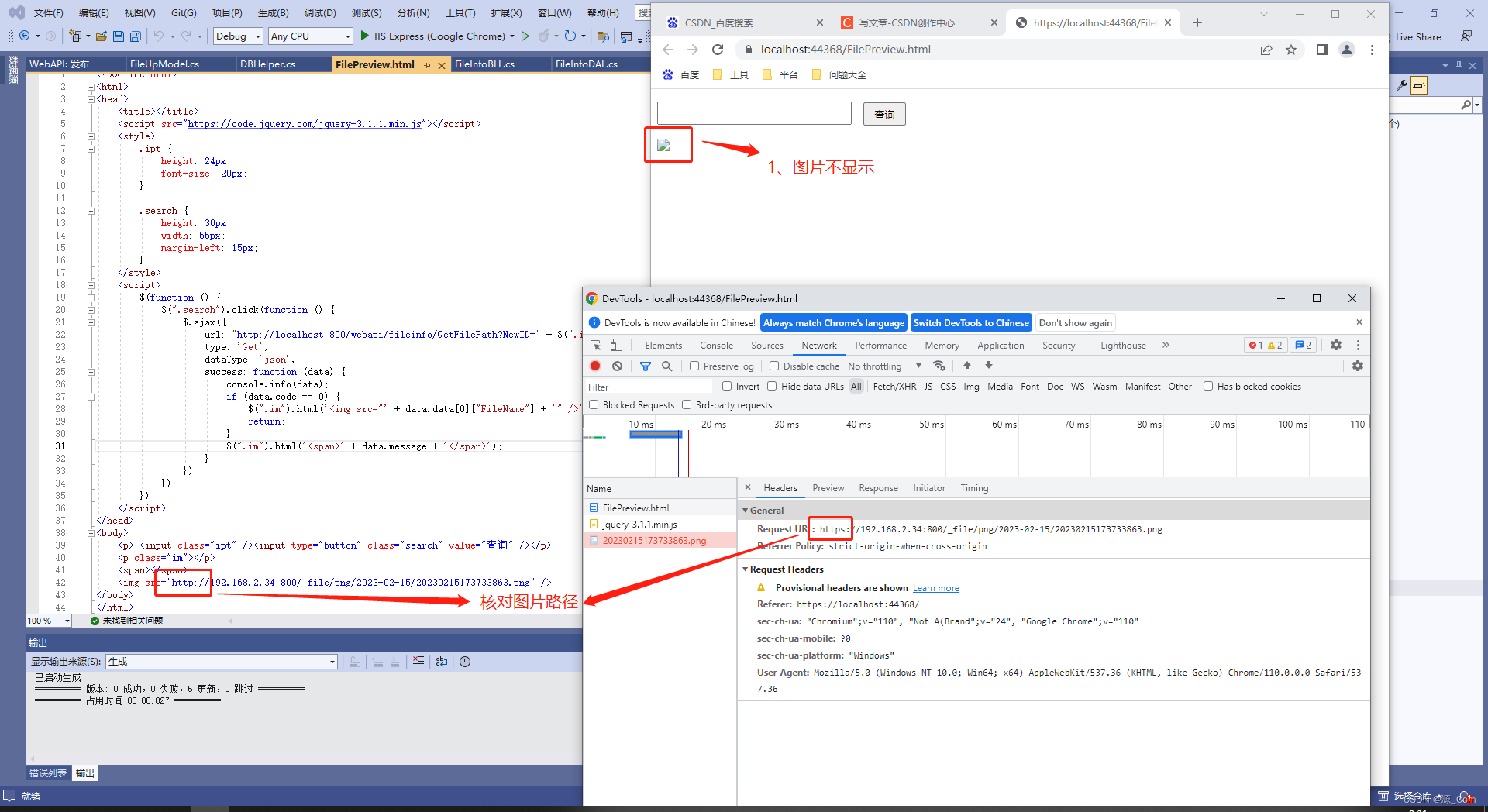Show more DevTools tabs chevron
This screenshot has width=1488, height=812.
[1166, 345]
